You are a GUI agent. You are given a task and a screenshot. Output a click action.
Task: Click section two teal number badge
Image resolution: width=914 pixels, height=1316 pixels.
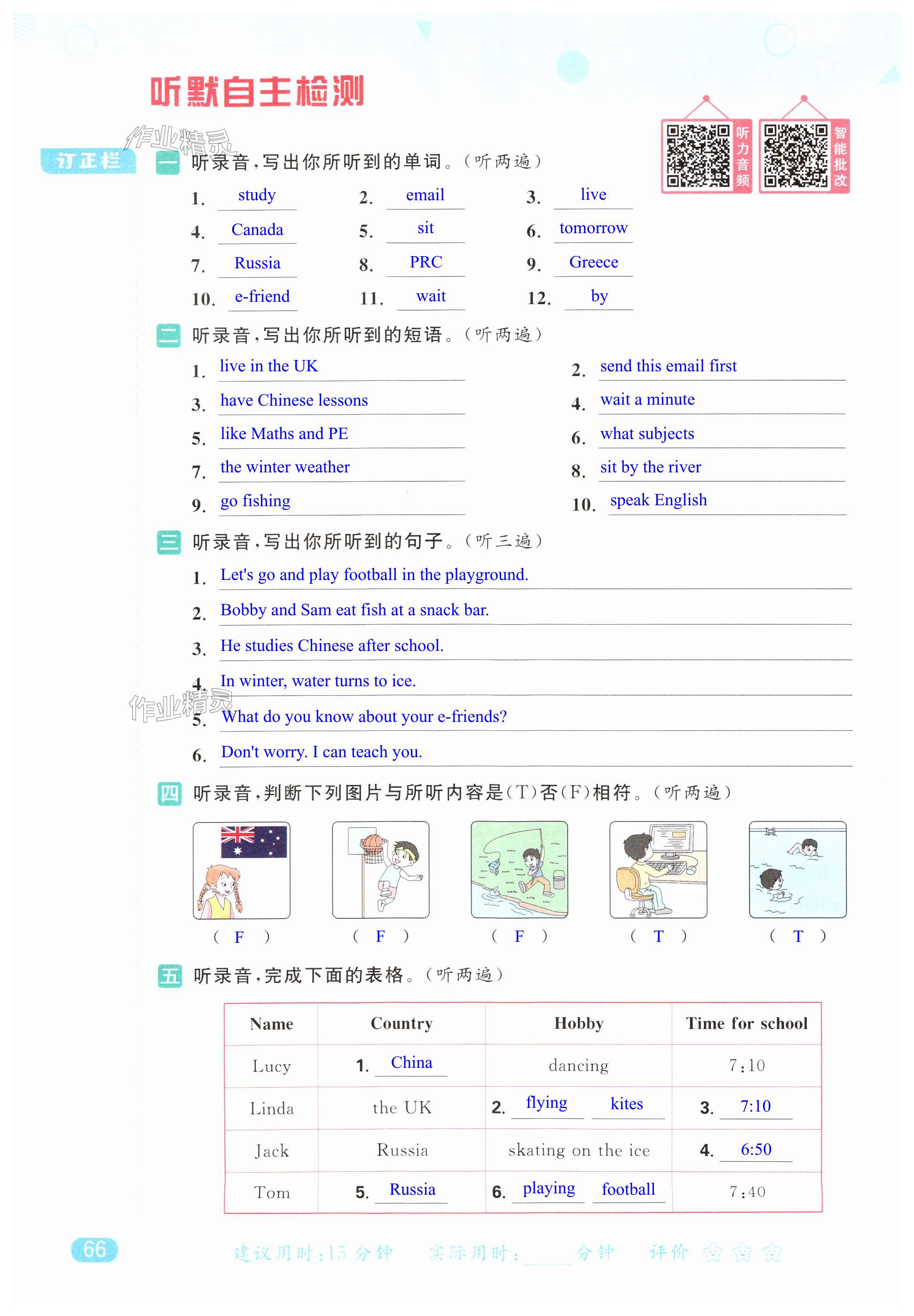point(168,336)
